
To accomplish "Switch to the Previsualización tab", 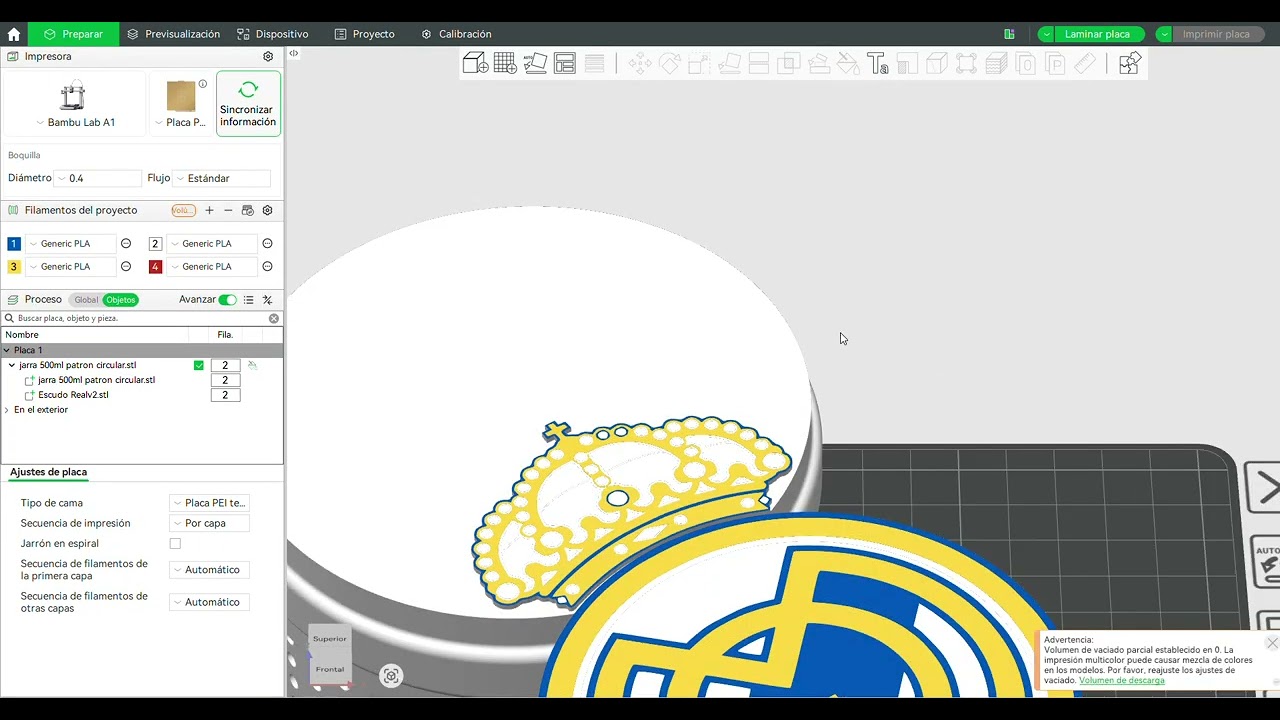I will tap(174, 34).
